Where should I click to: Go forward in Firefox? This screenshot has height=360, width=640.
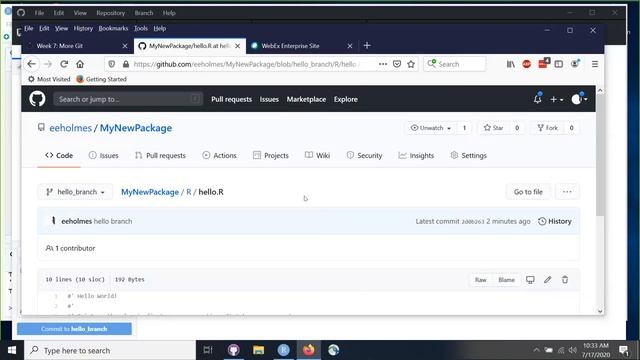click(48, 64)
